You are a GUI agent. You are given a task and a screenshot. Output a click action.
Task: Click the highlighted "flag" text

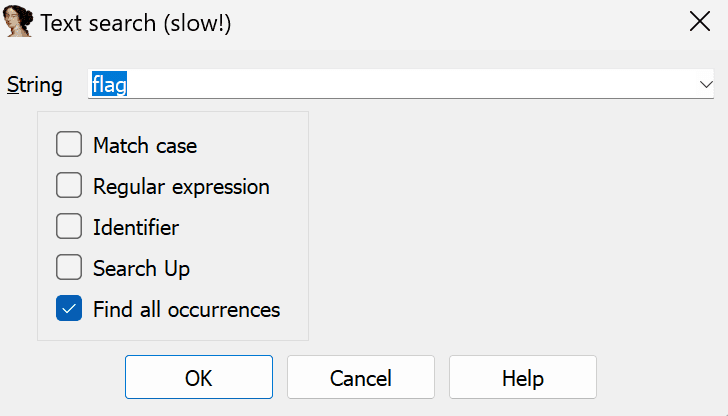click(109, 84)
